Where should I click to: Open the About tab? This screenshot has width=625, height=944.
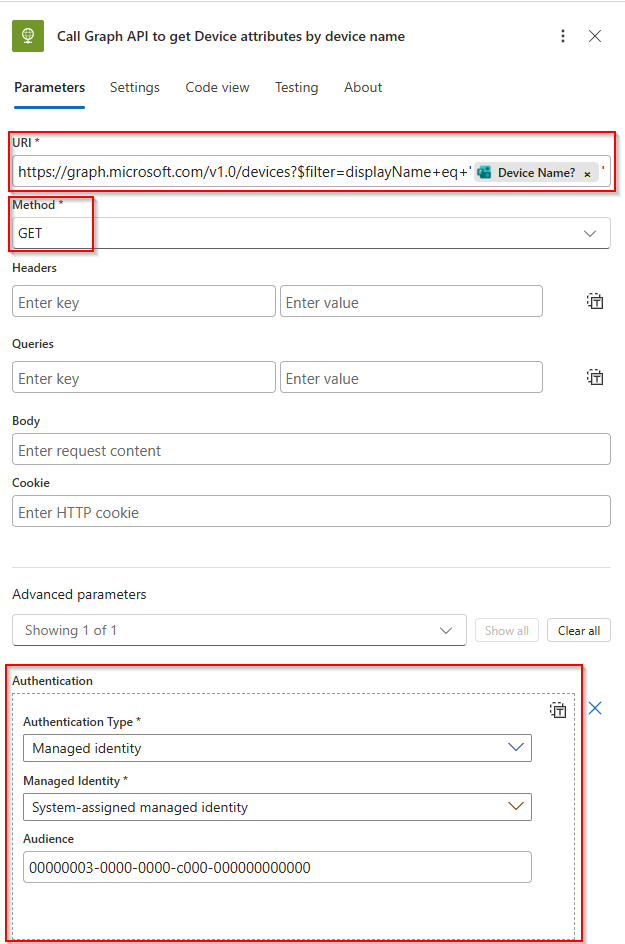click(363, 87)
